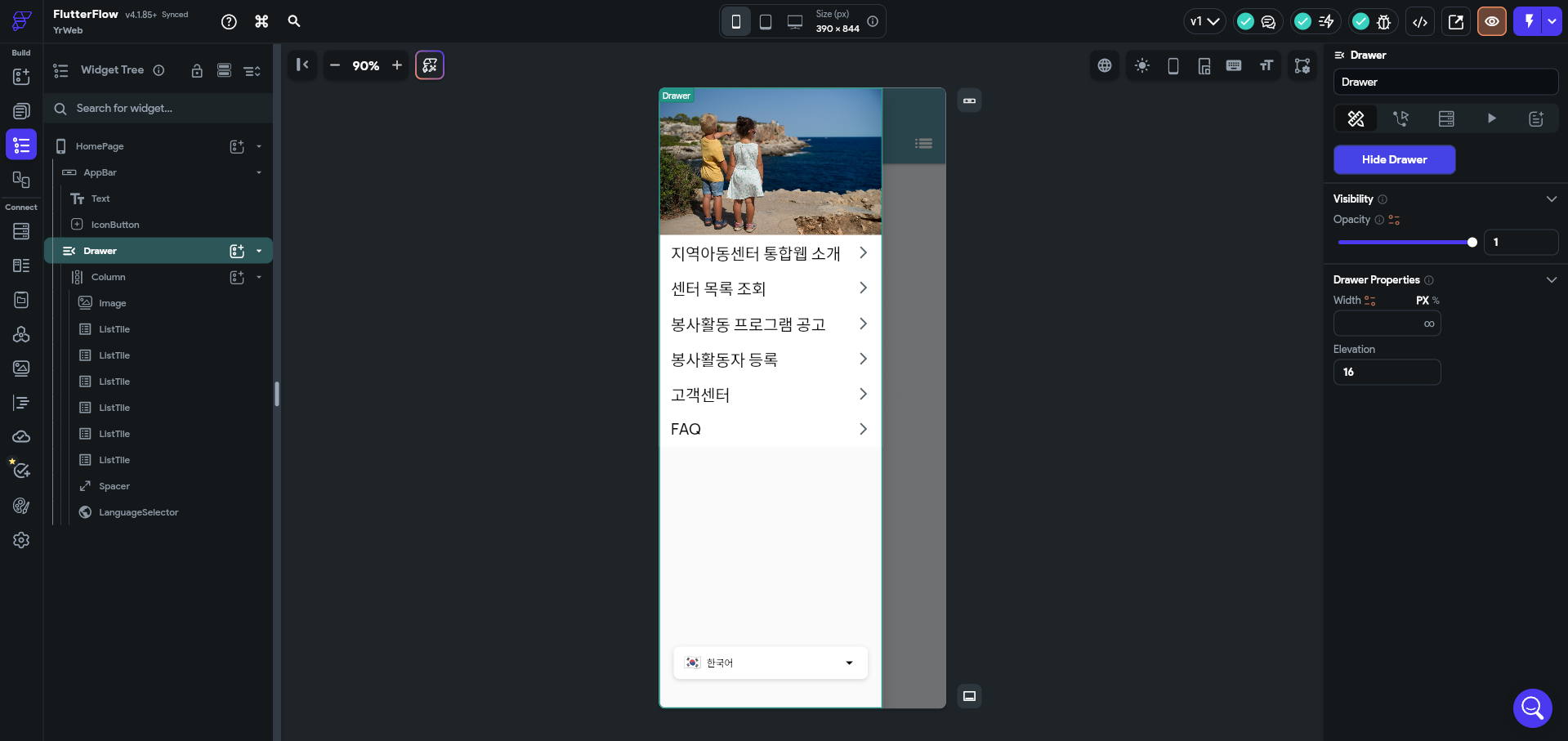This screenshot has width=1568, height=741.
Task: Open the Page selector sidebar icon
Action: click(21, 111)
